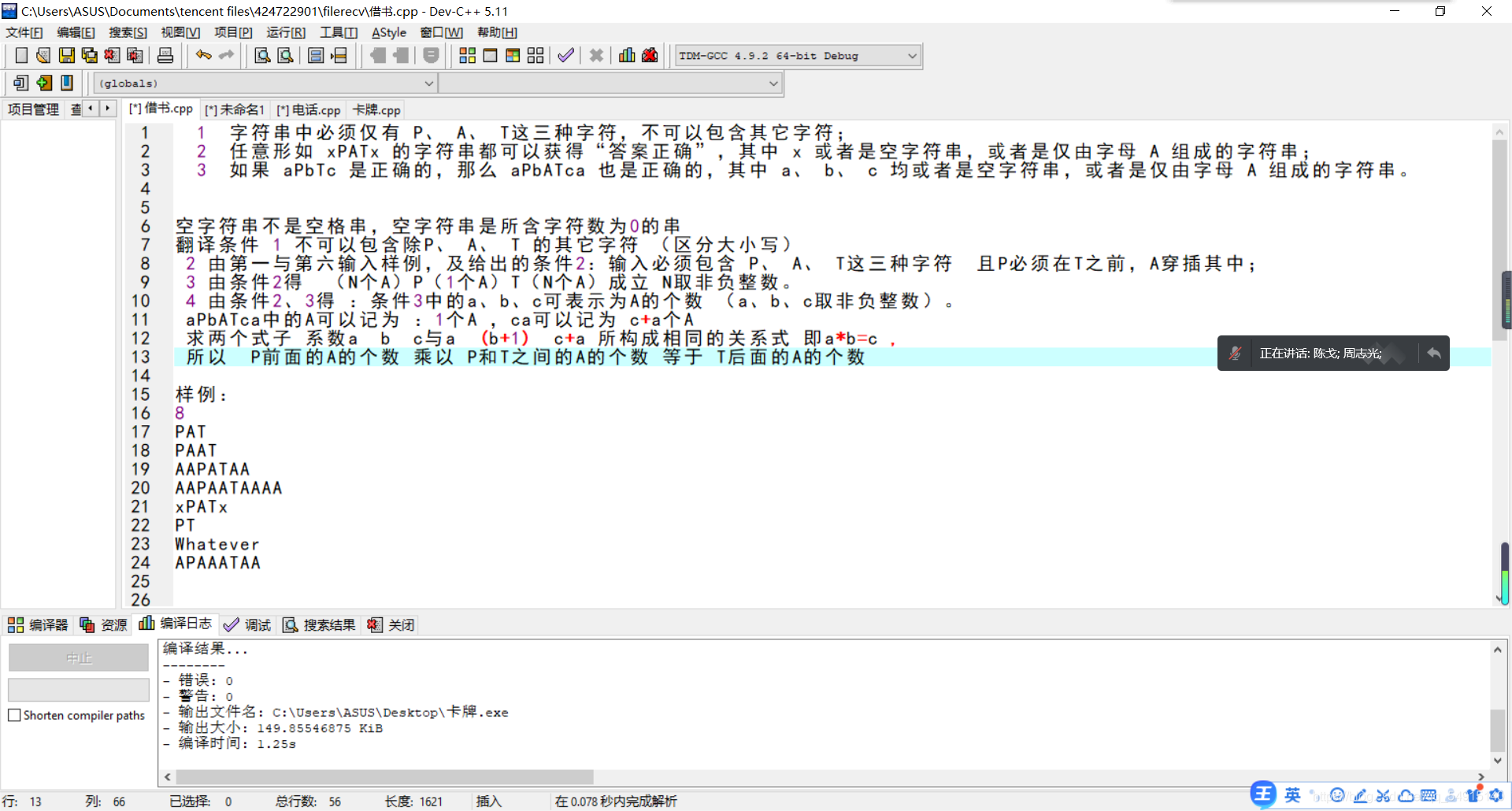Open the Replace tool
The width and height of the screenshot is (1512, 811).
[x=286, y=55]
